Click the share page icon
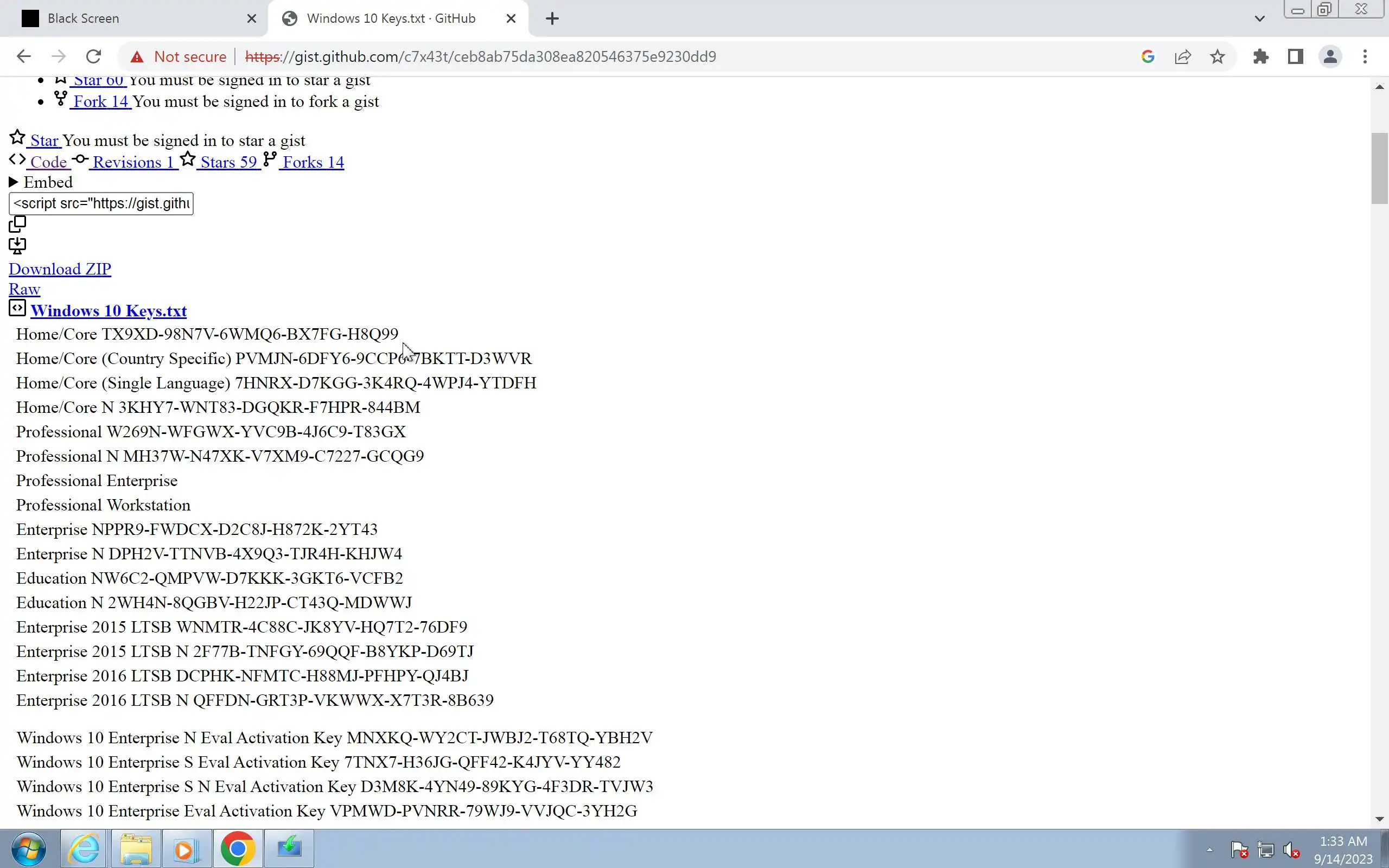The width and height of the screenshot is (1389, 868). pyautogui.click(x=1183, y=57)
